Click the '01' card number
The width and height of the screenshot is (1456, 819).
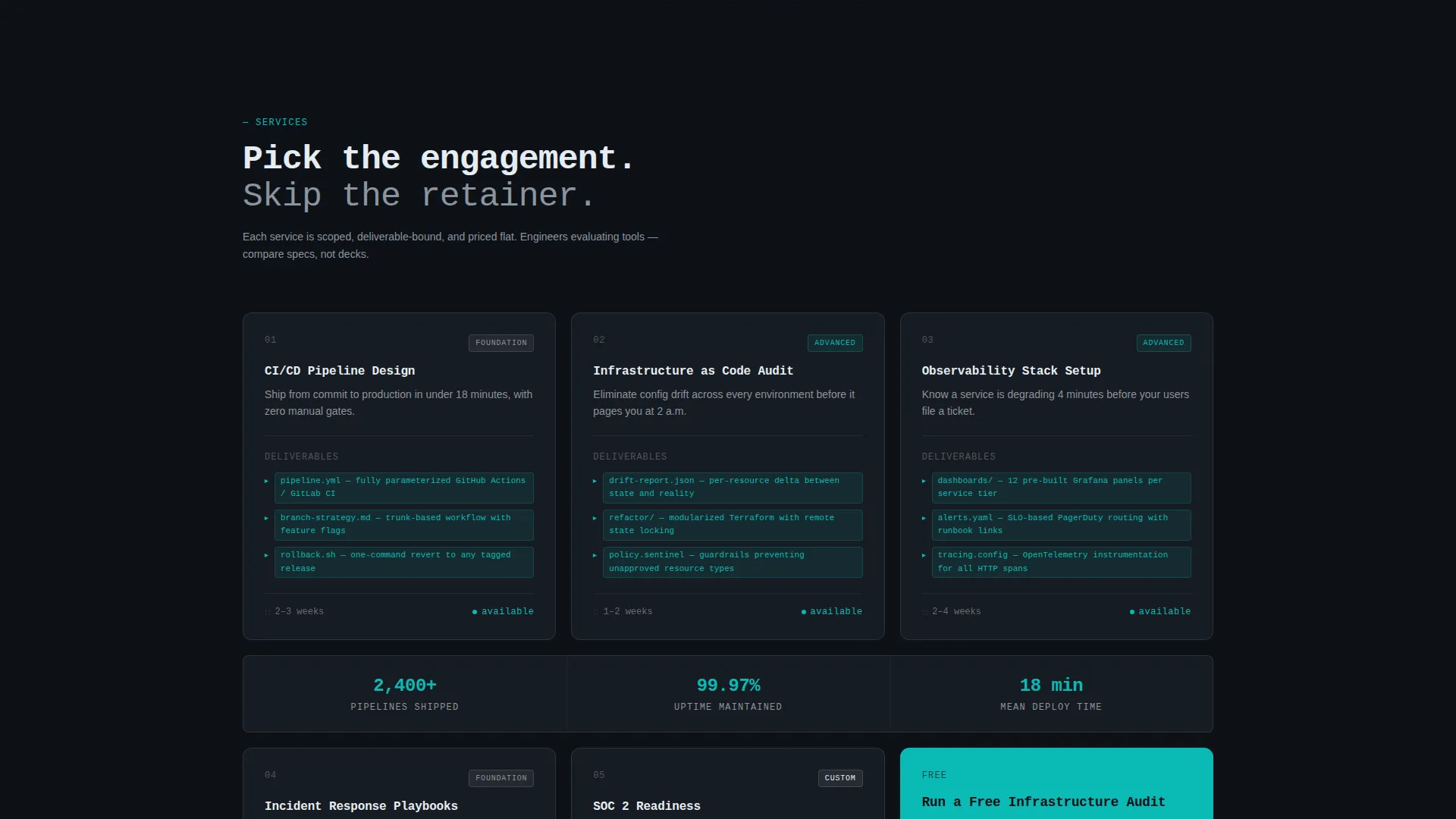270,340
